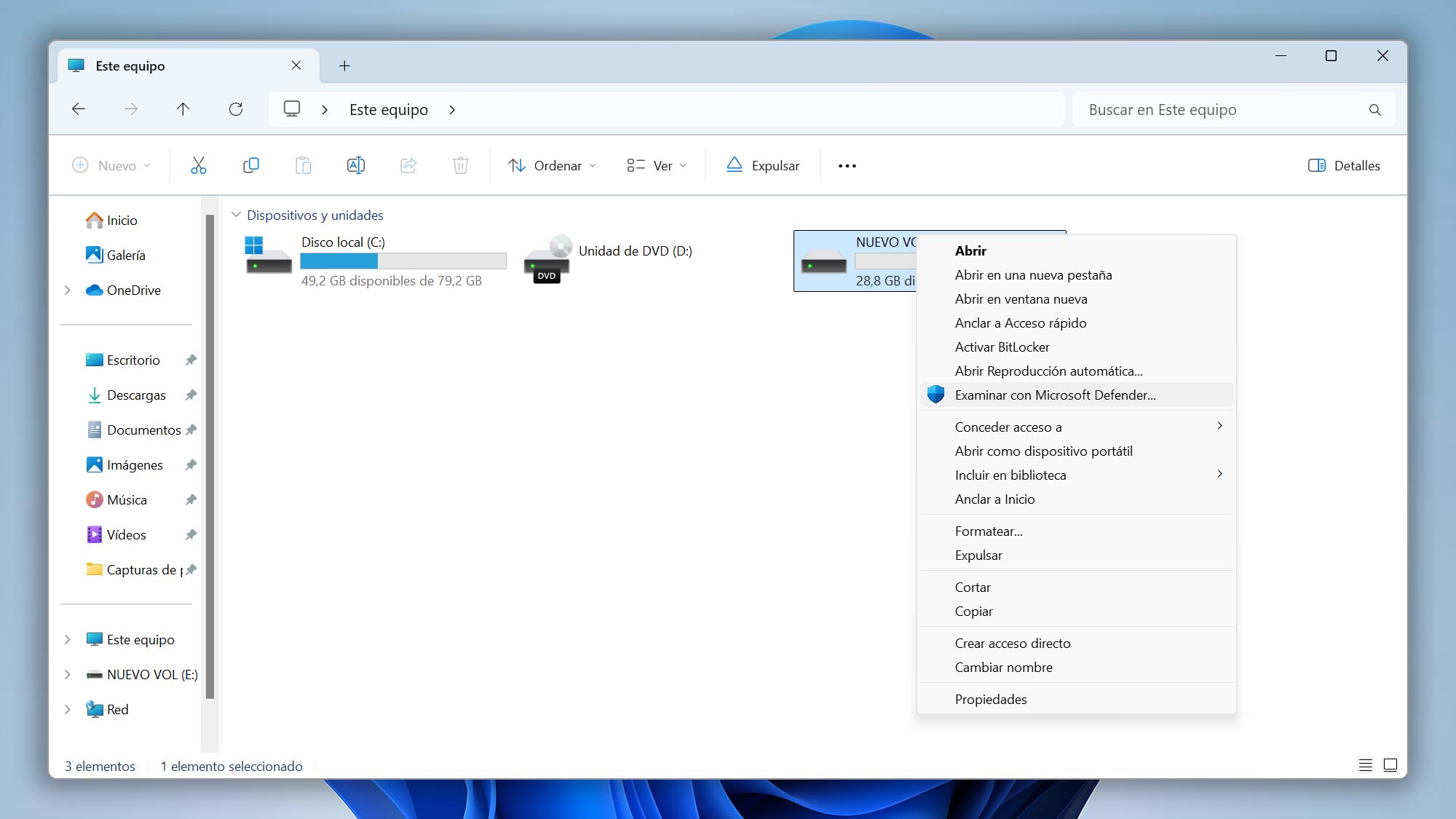Screen dimensions: 1456x819
Task: Click the Paste clipboard icon
Action: (x=304, y=165)
